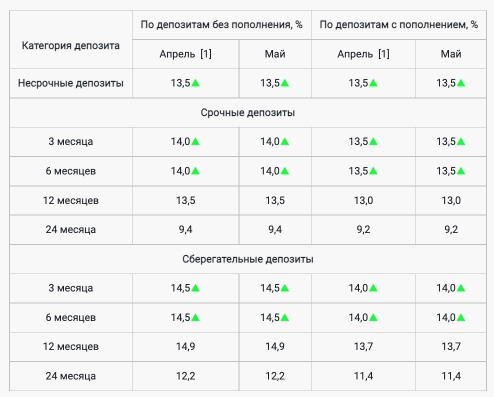The image size is (494, 397).
Task: Click green triangle in Срочные 6 месяцев last Май cell
Action: tap(461, 171)
